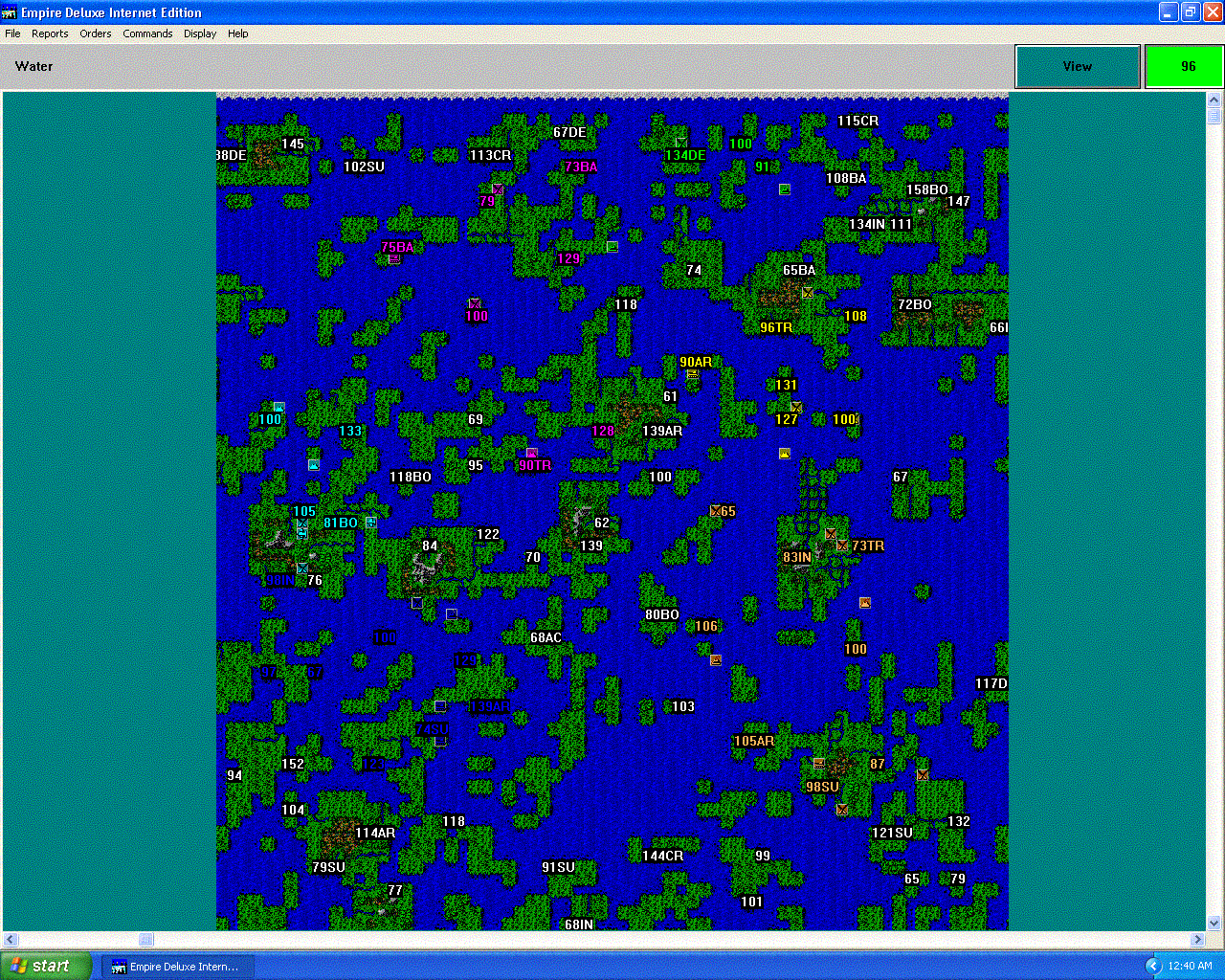Select yellow unit below the 65BA label

[807, 293]
